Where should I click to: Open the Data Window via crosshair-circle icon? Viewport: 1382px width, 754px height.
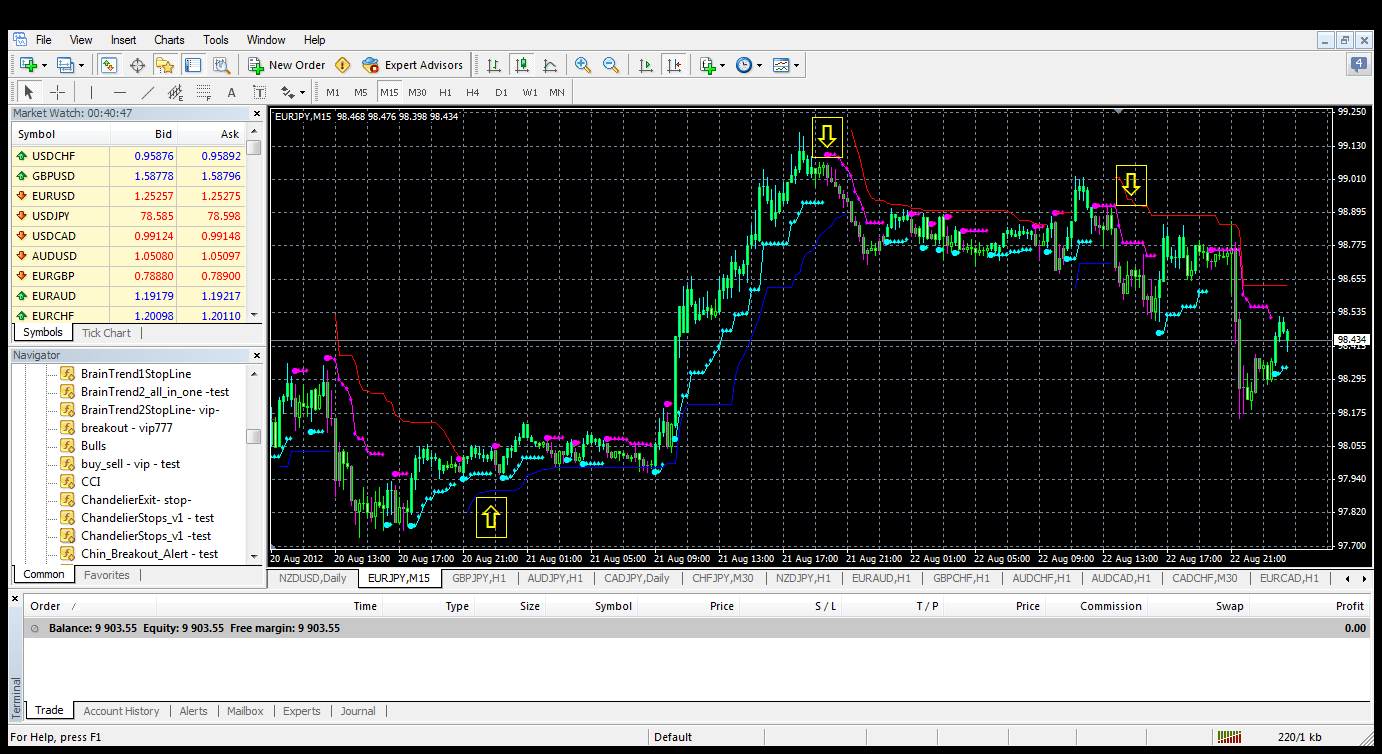137,65
